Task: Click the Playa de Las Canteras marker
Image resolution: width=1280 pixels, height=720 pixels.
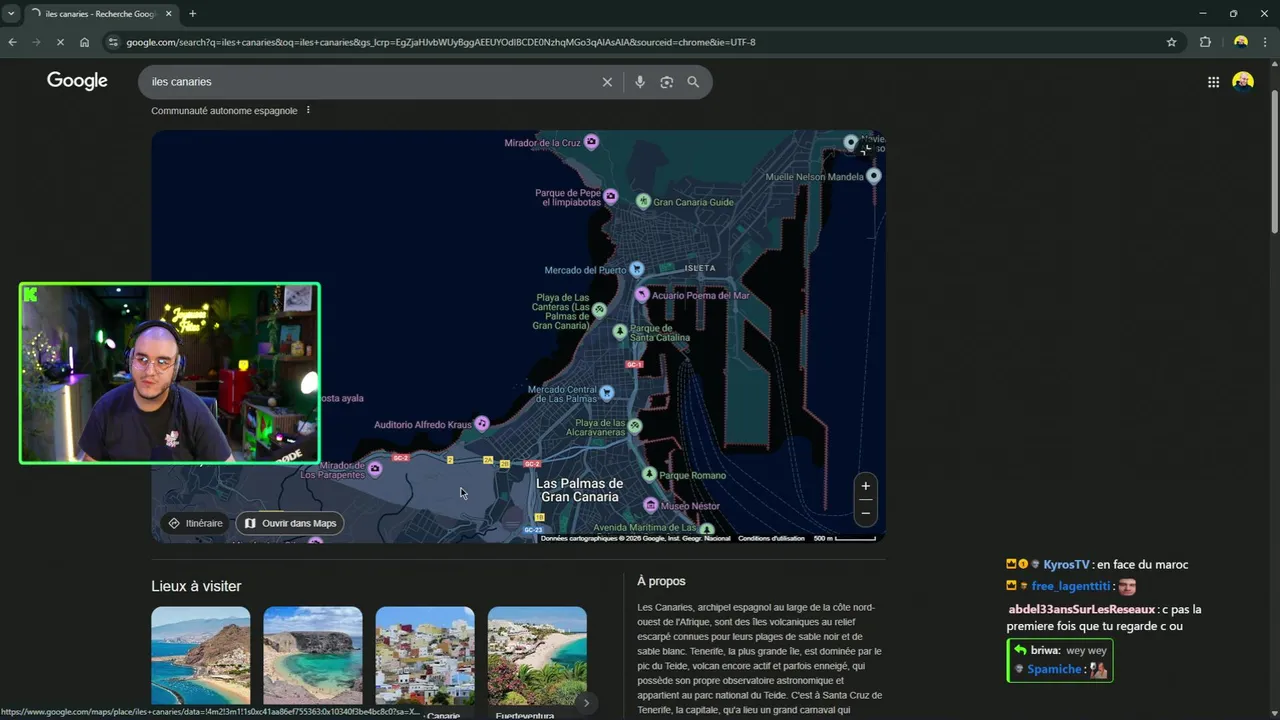Action: pyautogui.click(x=599, y=310)
